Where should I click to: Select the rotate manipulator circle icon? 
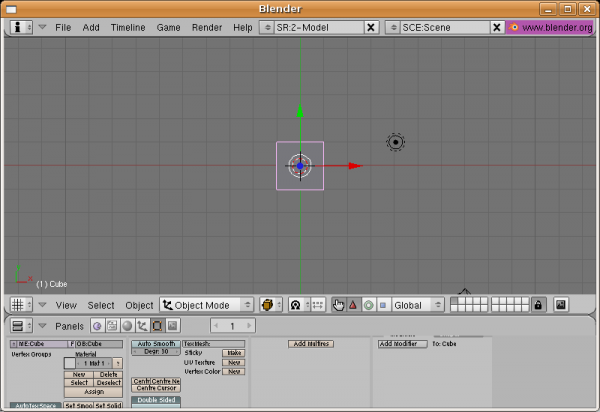368,305
